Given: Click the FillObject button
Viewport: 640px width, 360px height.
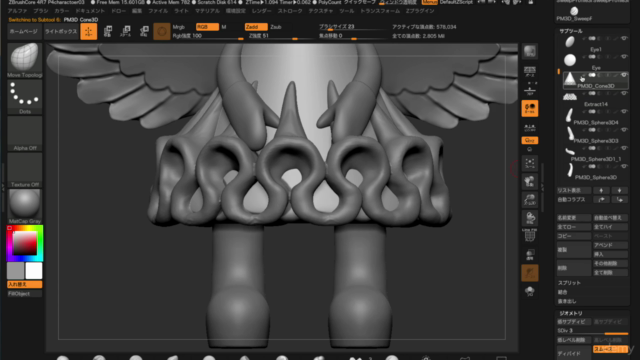Looking at the screenshot, I should click(24, 293).
